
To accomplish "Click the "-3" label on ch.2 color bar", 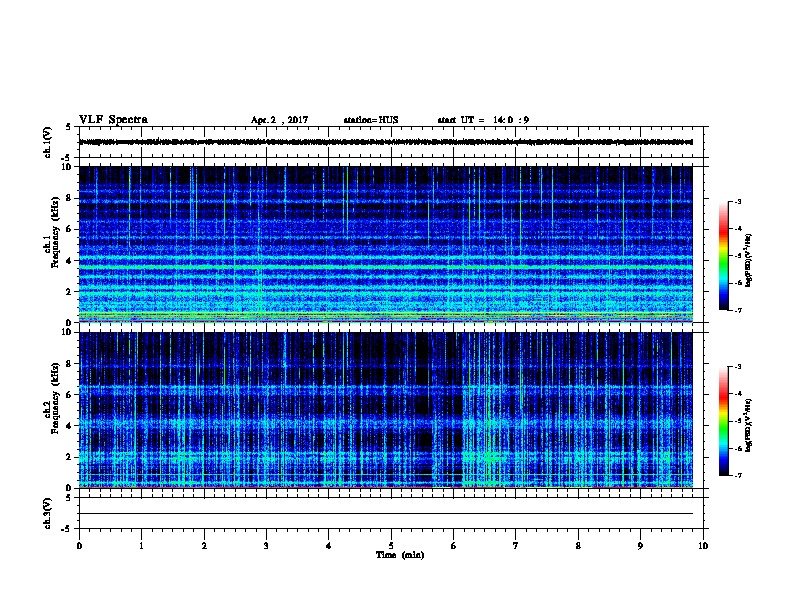I will [738, 367].
